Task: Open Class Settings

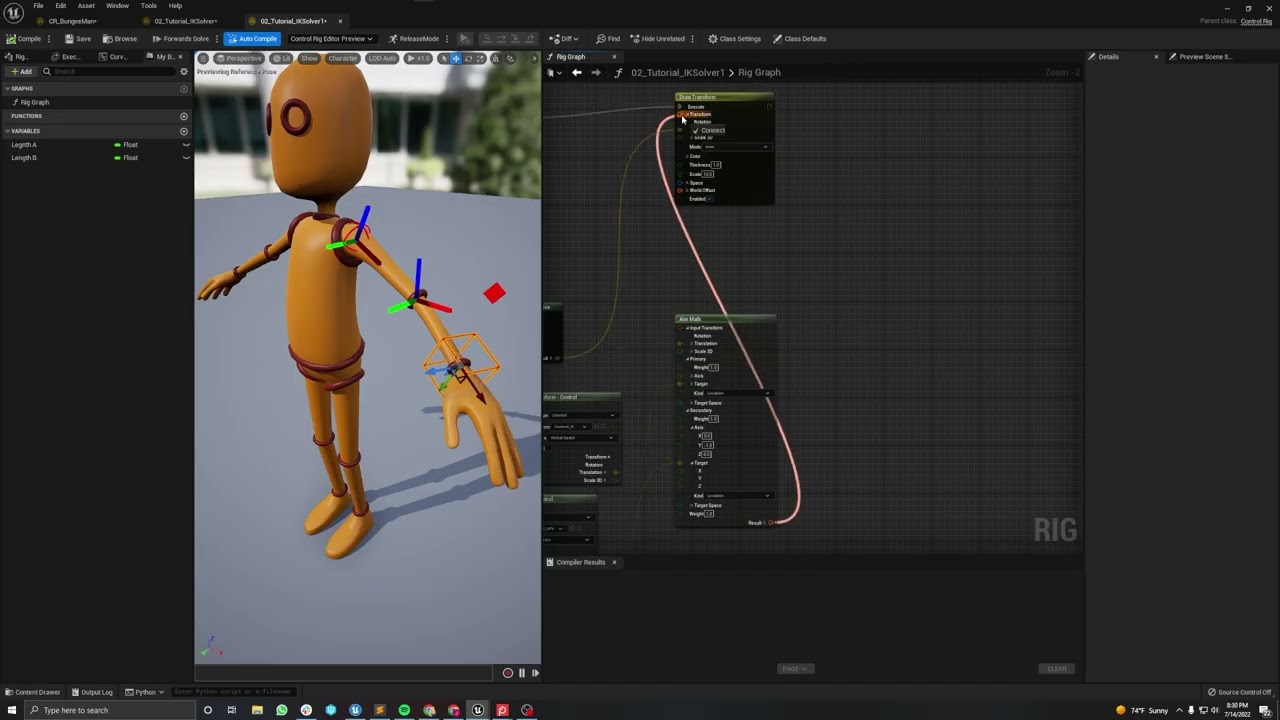Action: [x=735, y=39]
